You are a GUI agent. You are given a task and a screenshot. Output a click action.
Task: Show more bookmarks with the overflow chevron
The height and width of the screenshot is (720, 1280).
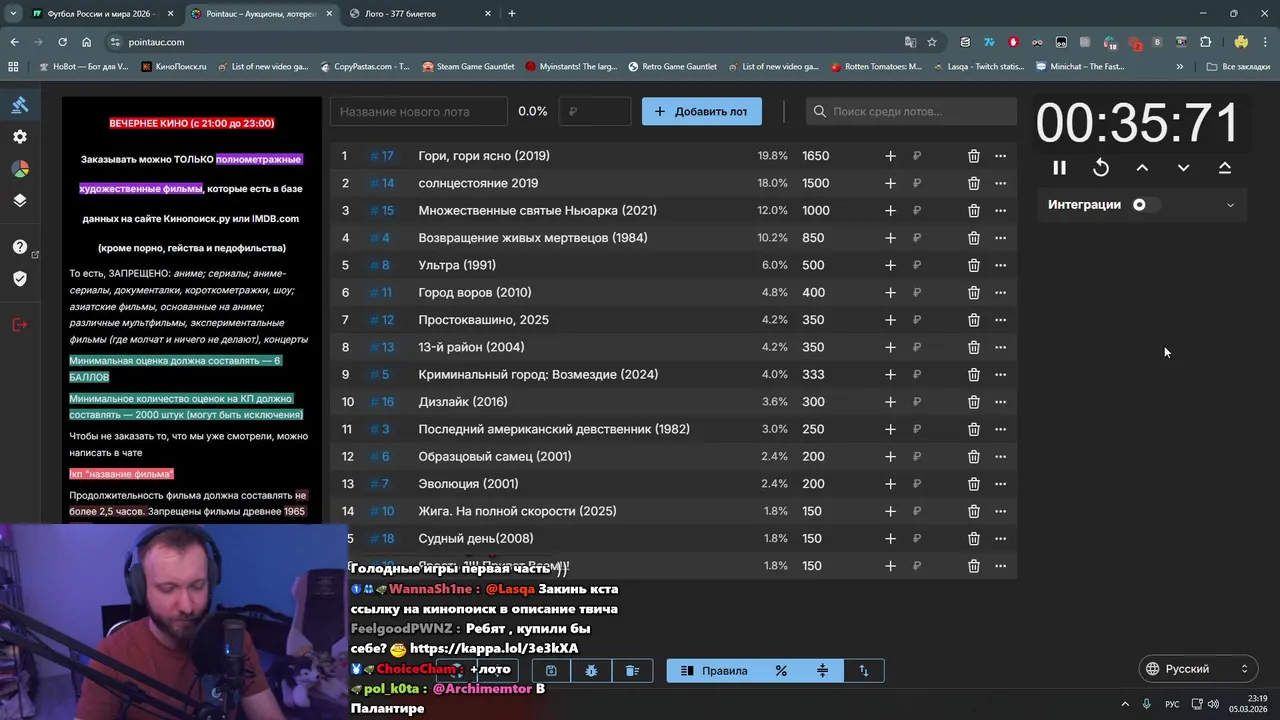(1180, 67)
